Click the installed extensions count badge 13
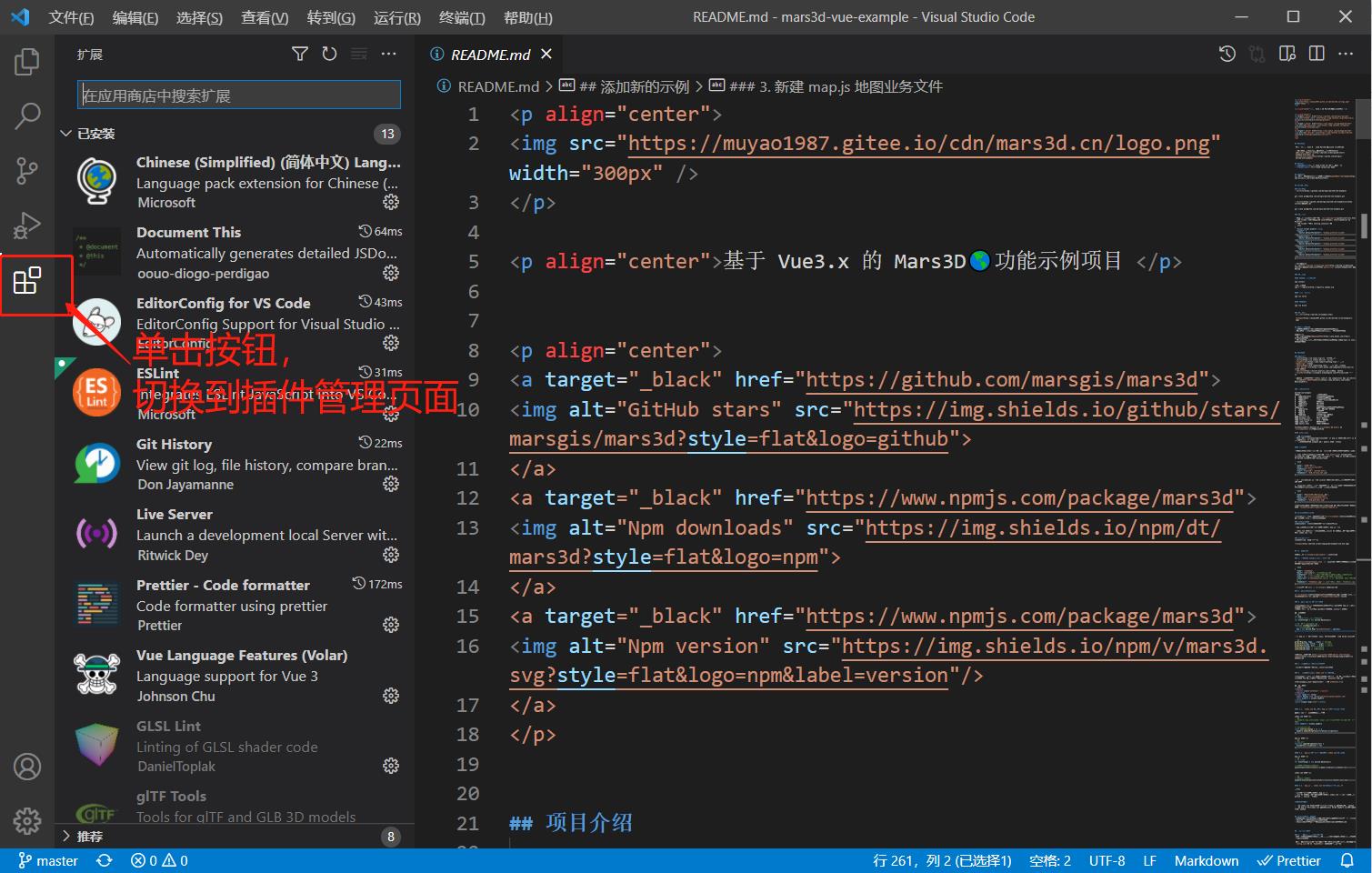The height and width of the screenshot is (873, 1372). [x=387, y=134]
